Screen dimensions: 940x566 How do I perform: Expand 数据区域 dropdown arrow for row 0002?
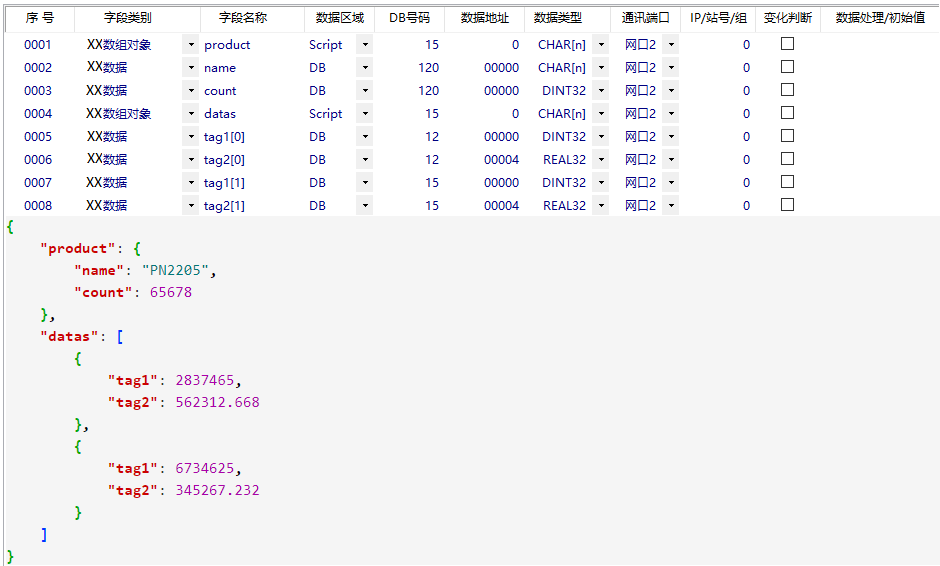point(365,68)
